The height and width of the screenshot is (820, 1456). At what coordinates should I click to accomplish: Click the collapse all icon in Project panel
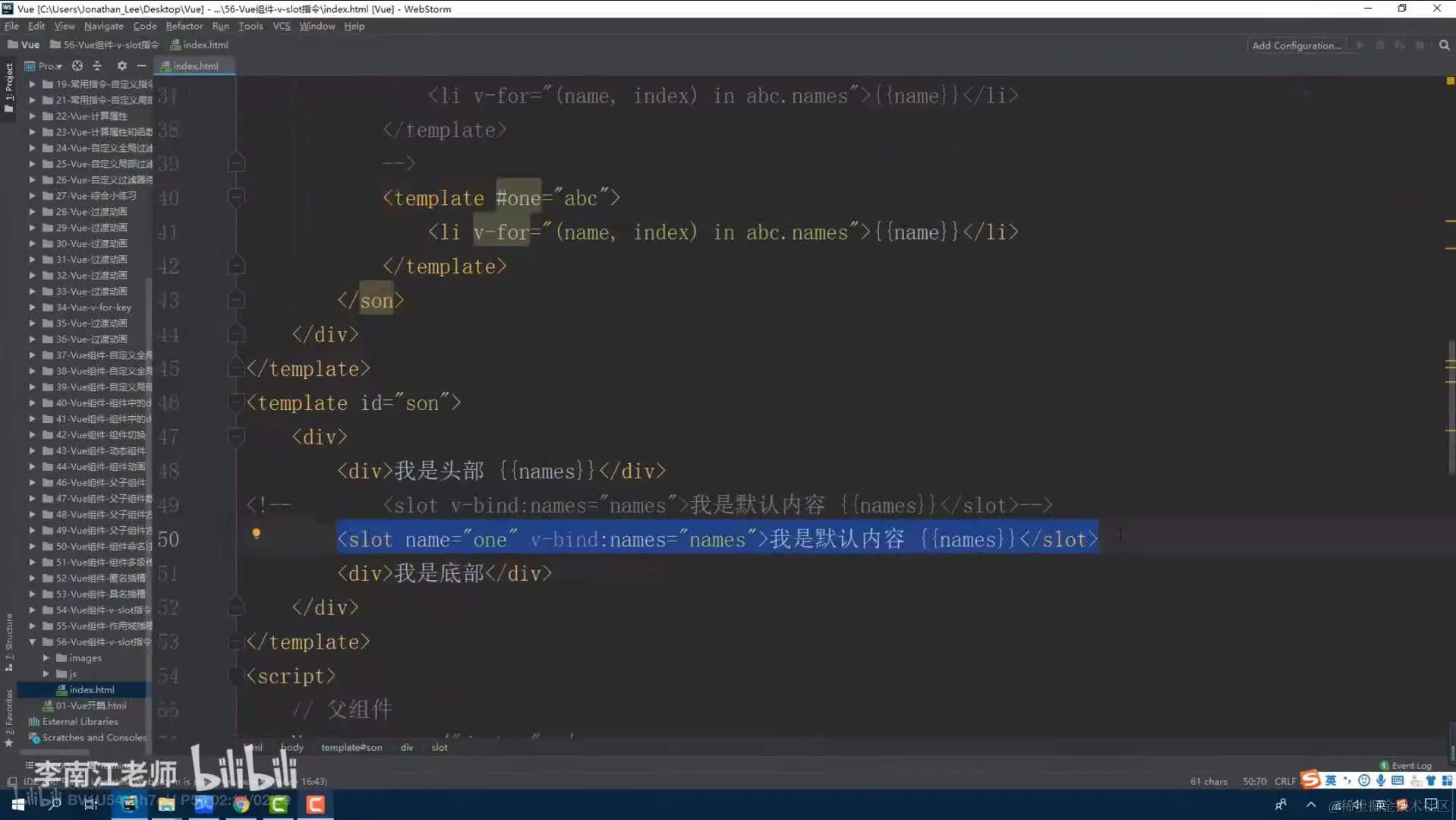tap(97, 66)
